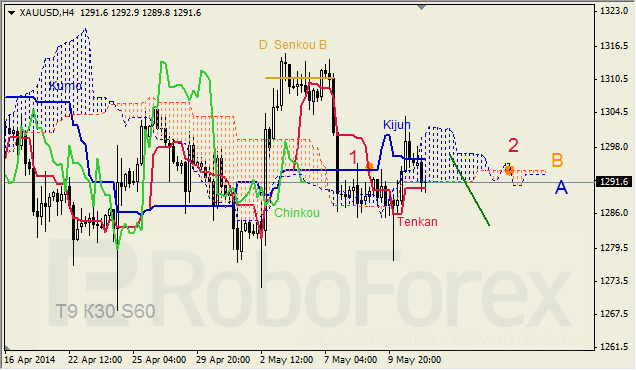The image size is (636, 370).
Task: Select the dark green descending trend line
Action: [469, 189]
